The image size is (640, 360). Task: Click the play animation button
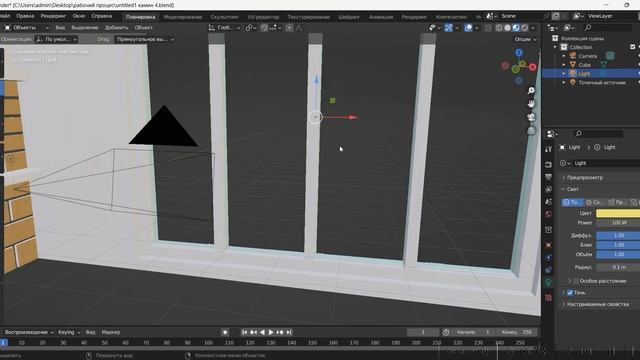(271, 332)
